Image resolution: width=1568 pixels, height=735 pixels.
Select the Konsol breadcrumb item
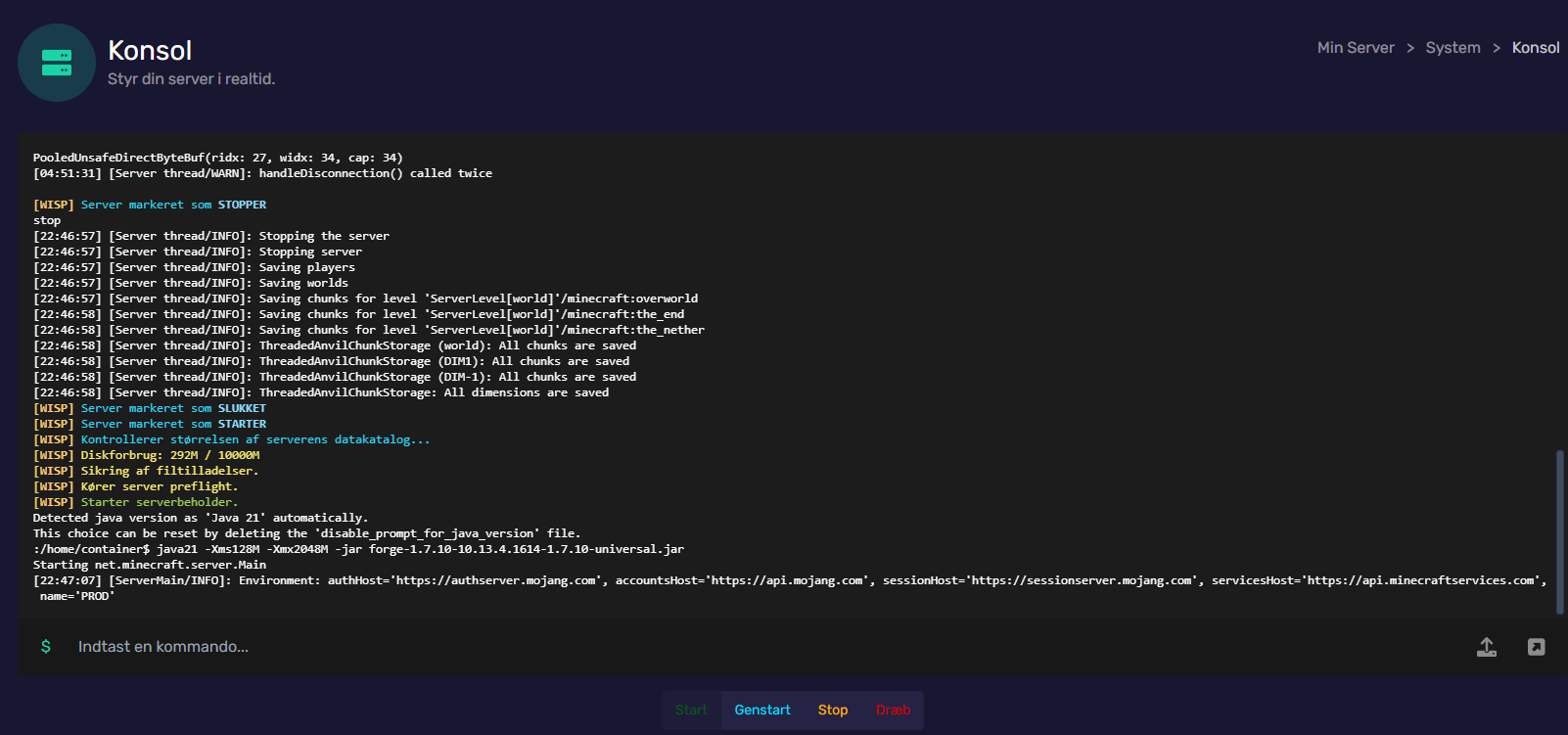pyautogui.click(x=1535, y=48)
